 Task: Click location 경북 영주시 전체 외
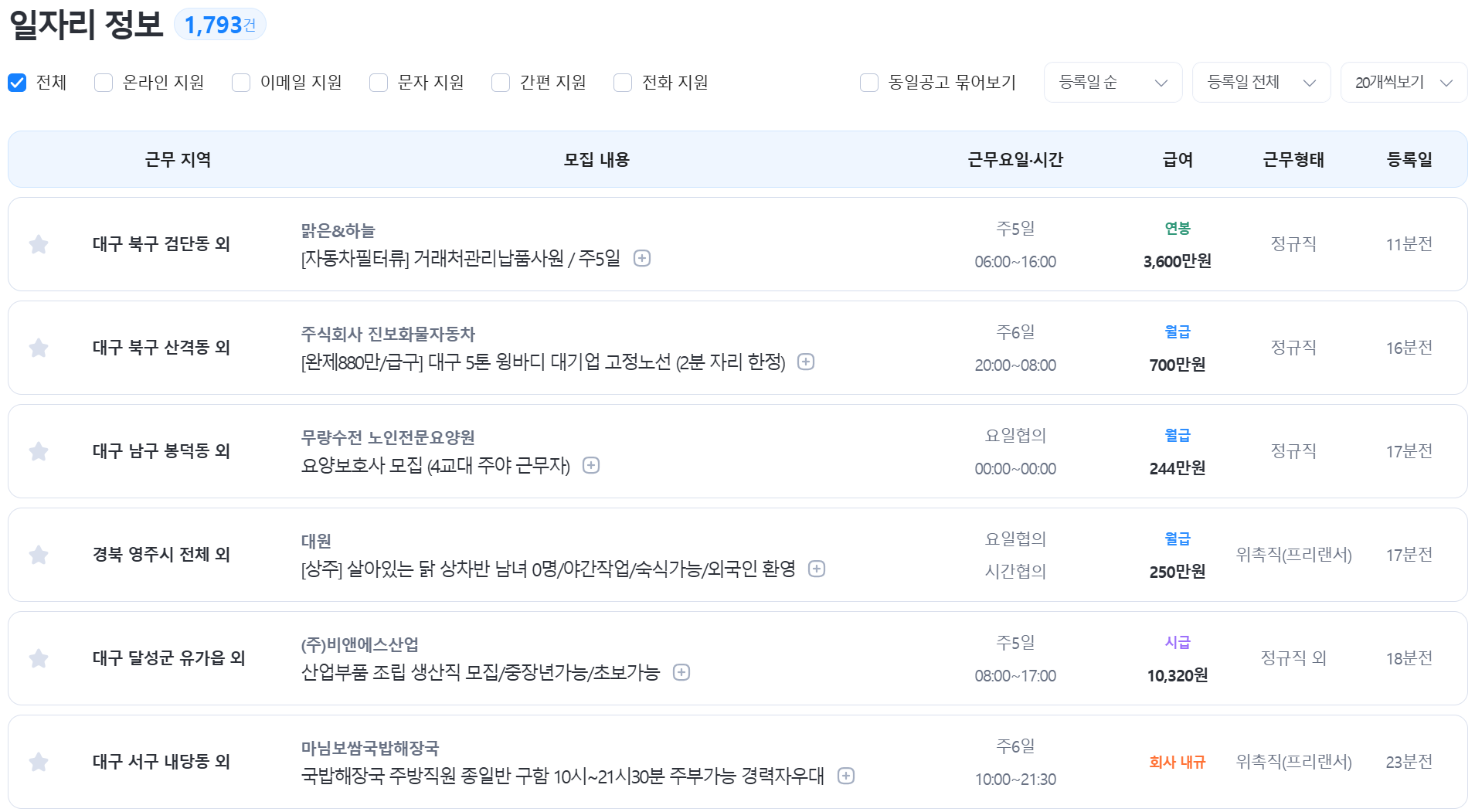click(161, 555)
